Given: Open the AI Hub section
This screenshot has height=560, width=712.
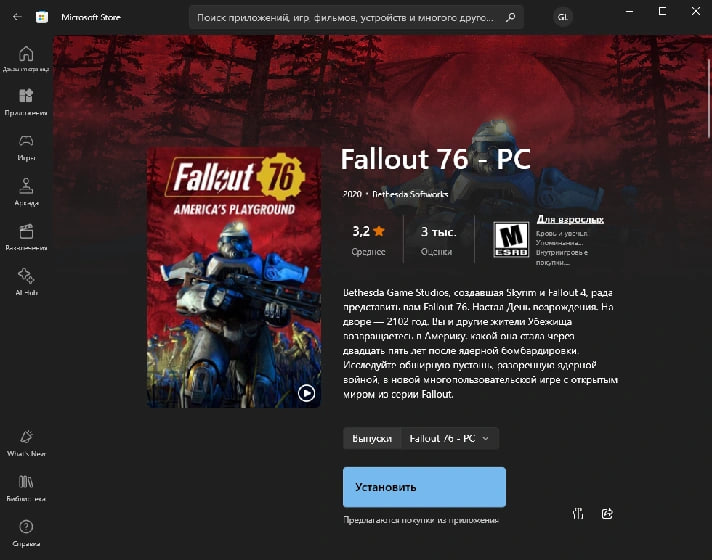Looking at the screenshot, I should (26, 280).
